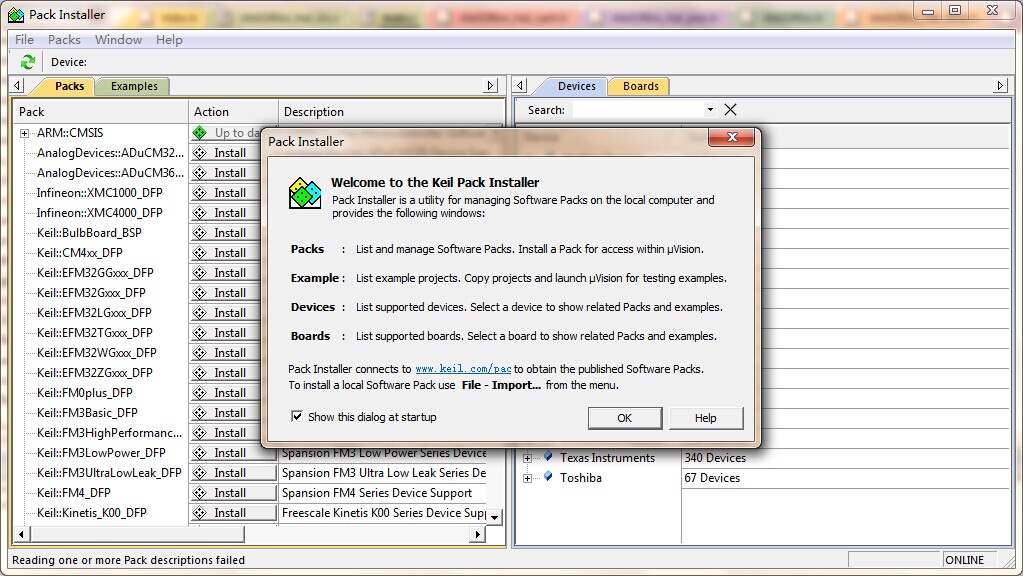Viewport: 1023px width, 576px height.
Task: Click the horizontal scrollbar thumb in Packs list
Action: tap(136, 534)
